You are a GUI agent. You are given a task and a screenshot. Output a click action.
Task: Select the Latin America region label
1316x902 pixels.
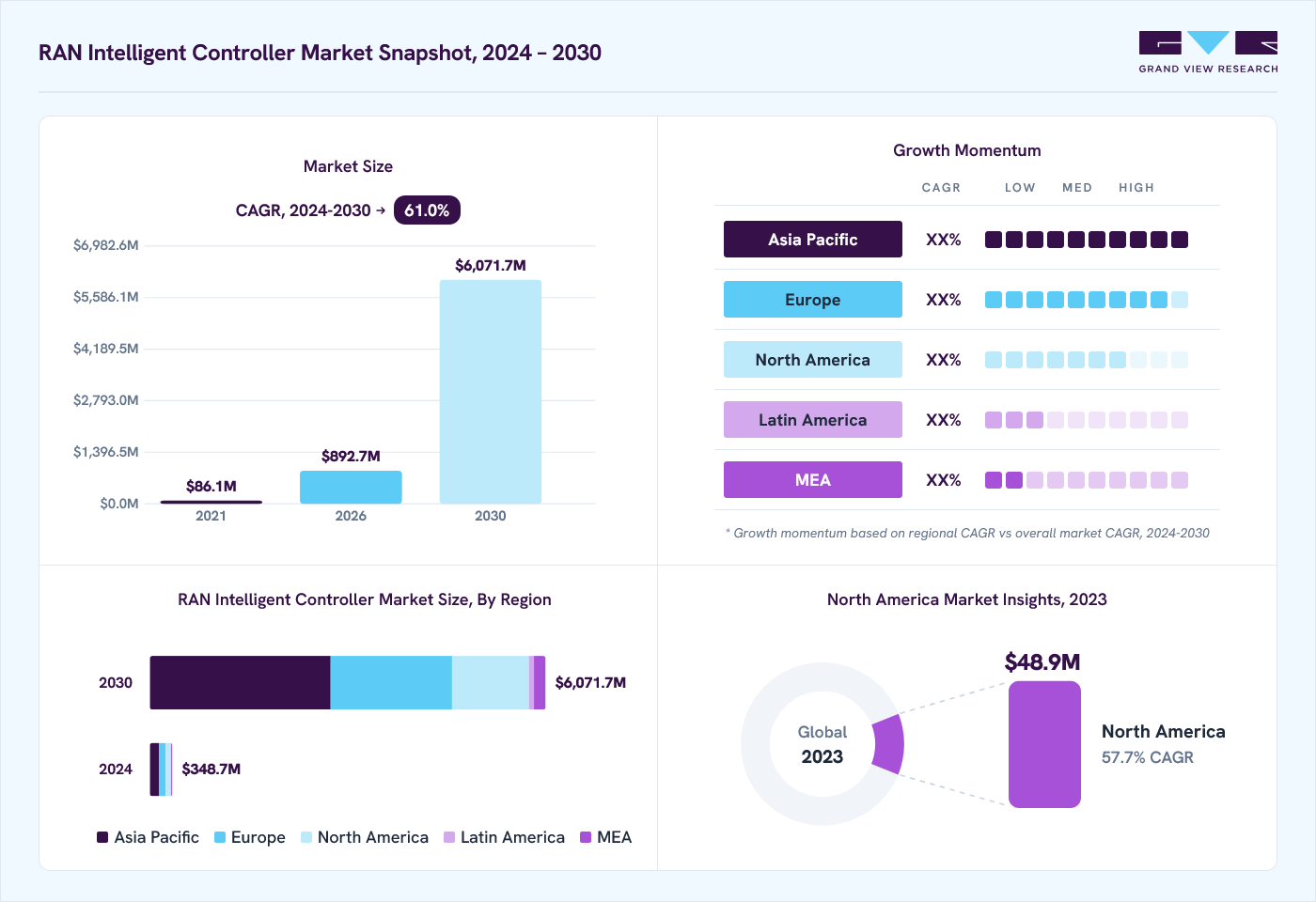[813, 420]
